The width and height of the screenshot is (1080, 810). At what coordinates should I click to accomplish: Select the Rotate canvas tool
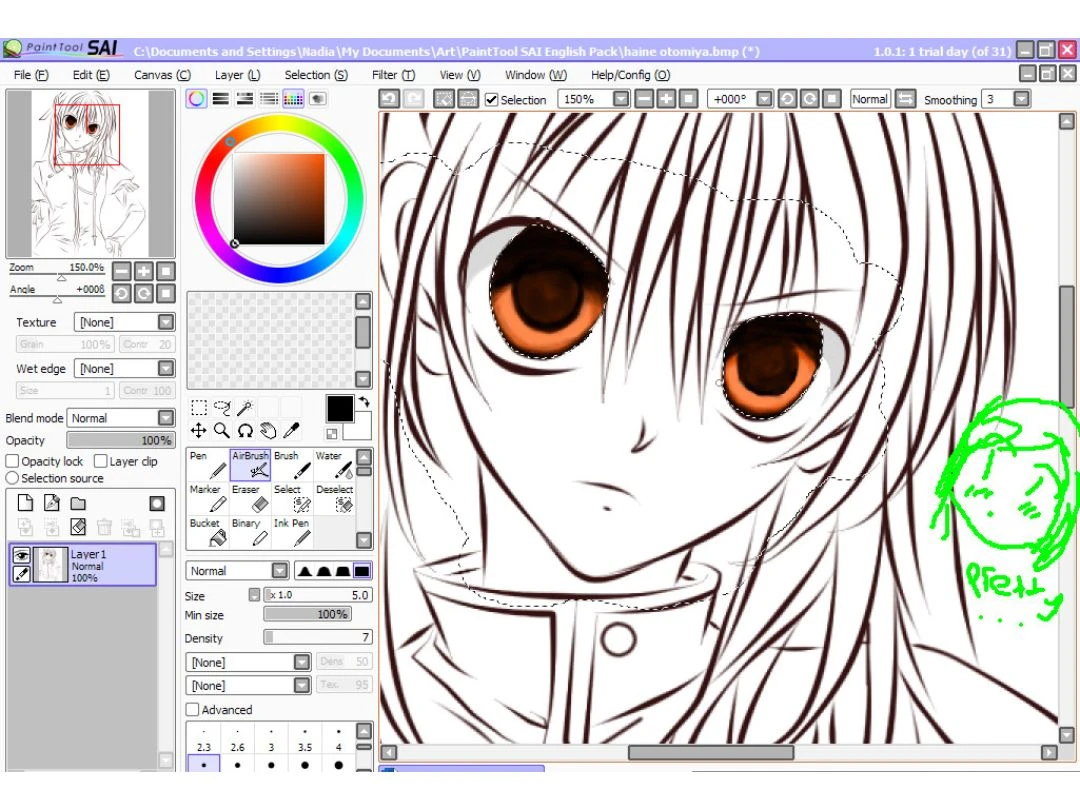pyautogui.click(x=245, y=431)
